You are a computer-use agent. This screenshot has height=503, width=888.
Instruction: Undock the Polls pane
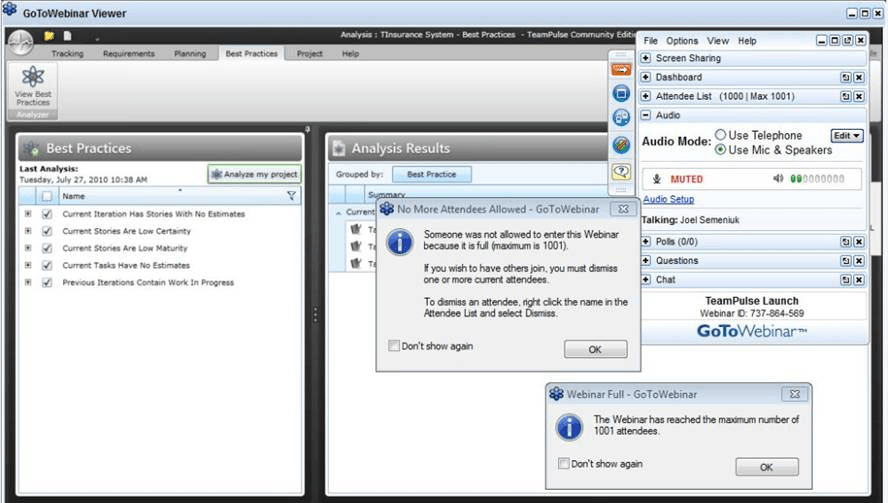(x=846, y=242)
